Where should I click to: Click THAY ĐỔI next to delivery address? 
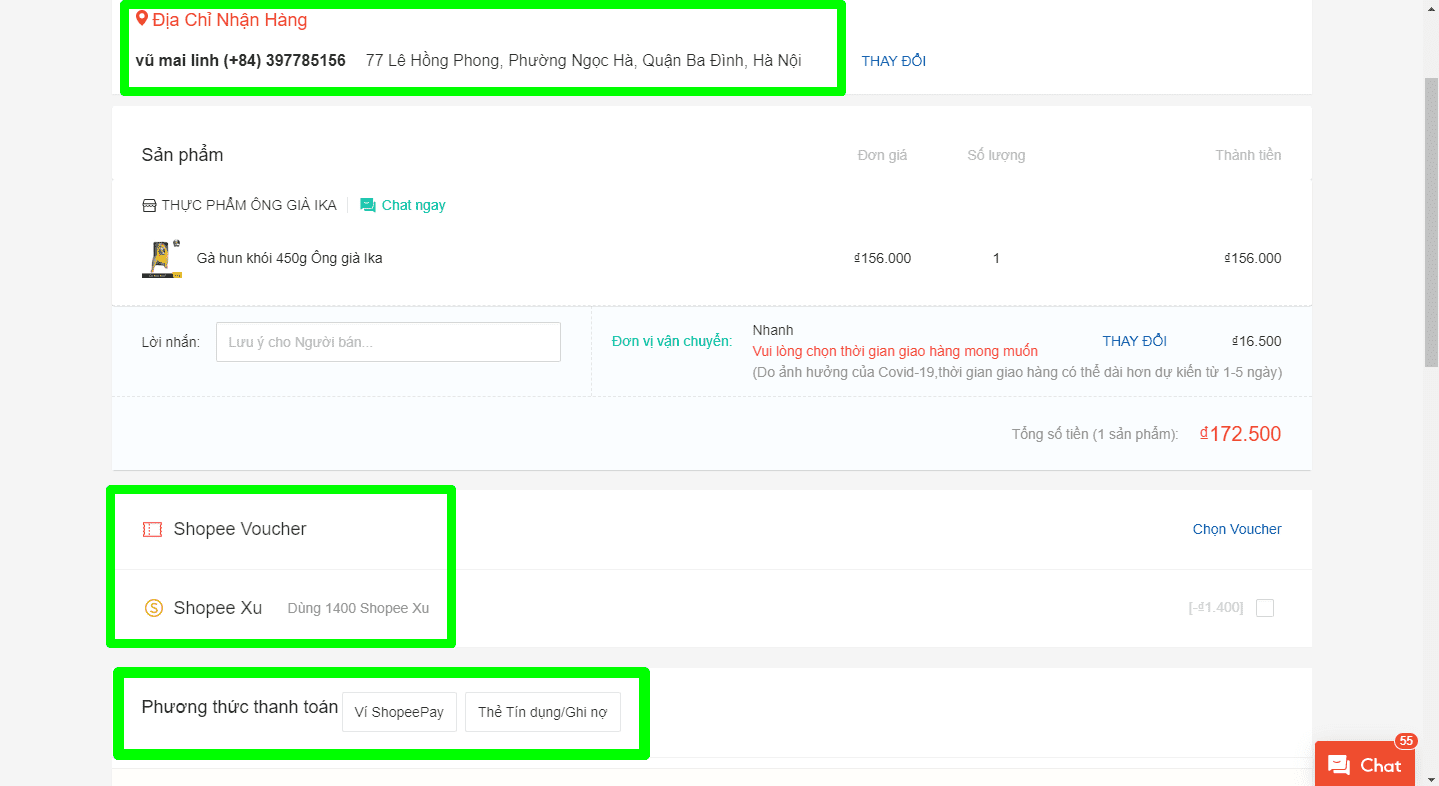893,61
